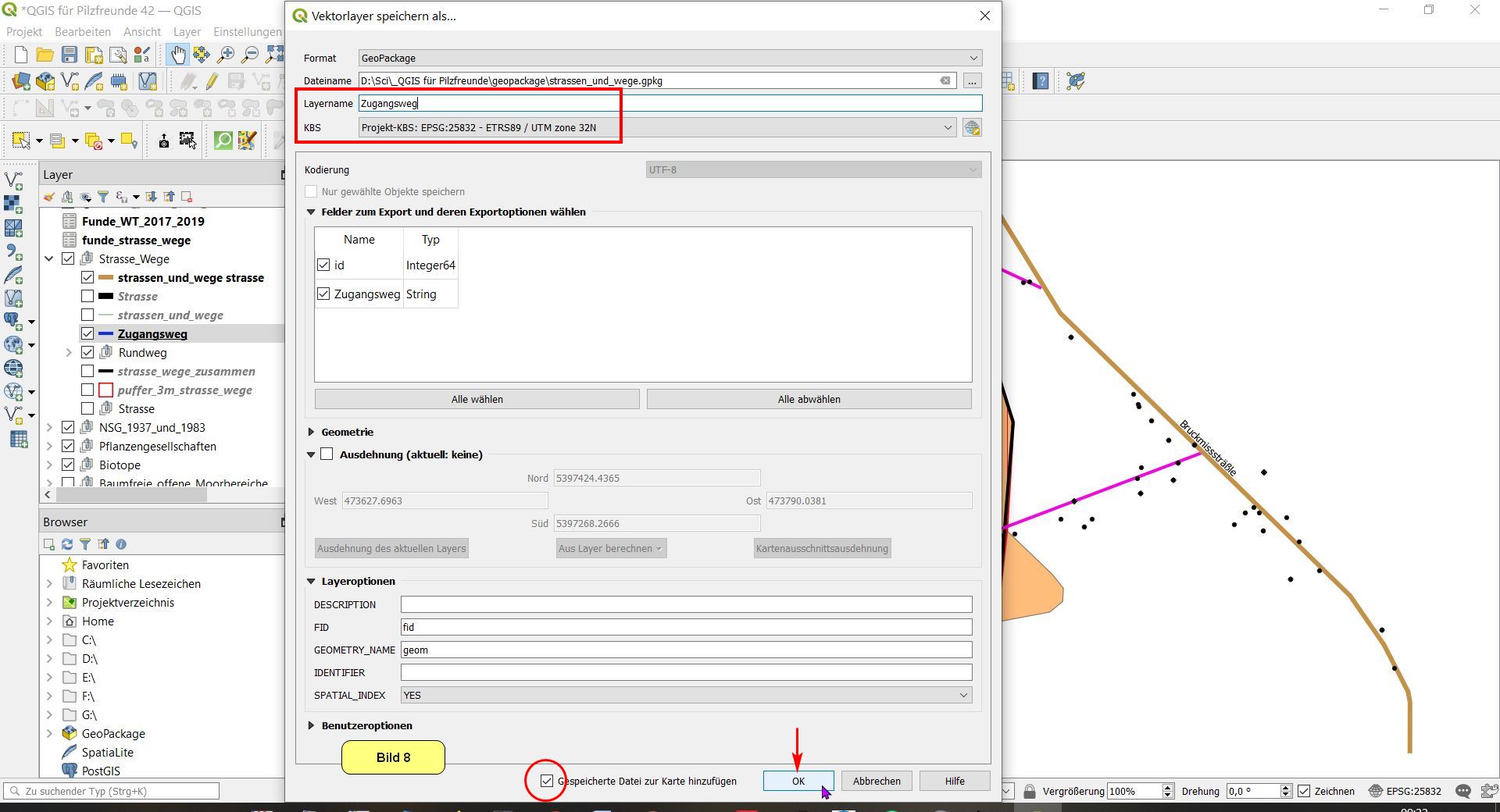Viewport: 1500px width, 812px height.
Task: Open the Bearbeiten menu
Action: (83, 32)
